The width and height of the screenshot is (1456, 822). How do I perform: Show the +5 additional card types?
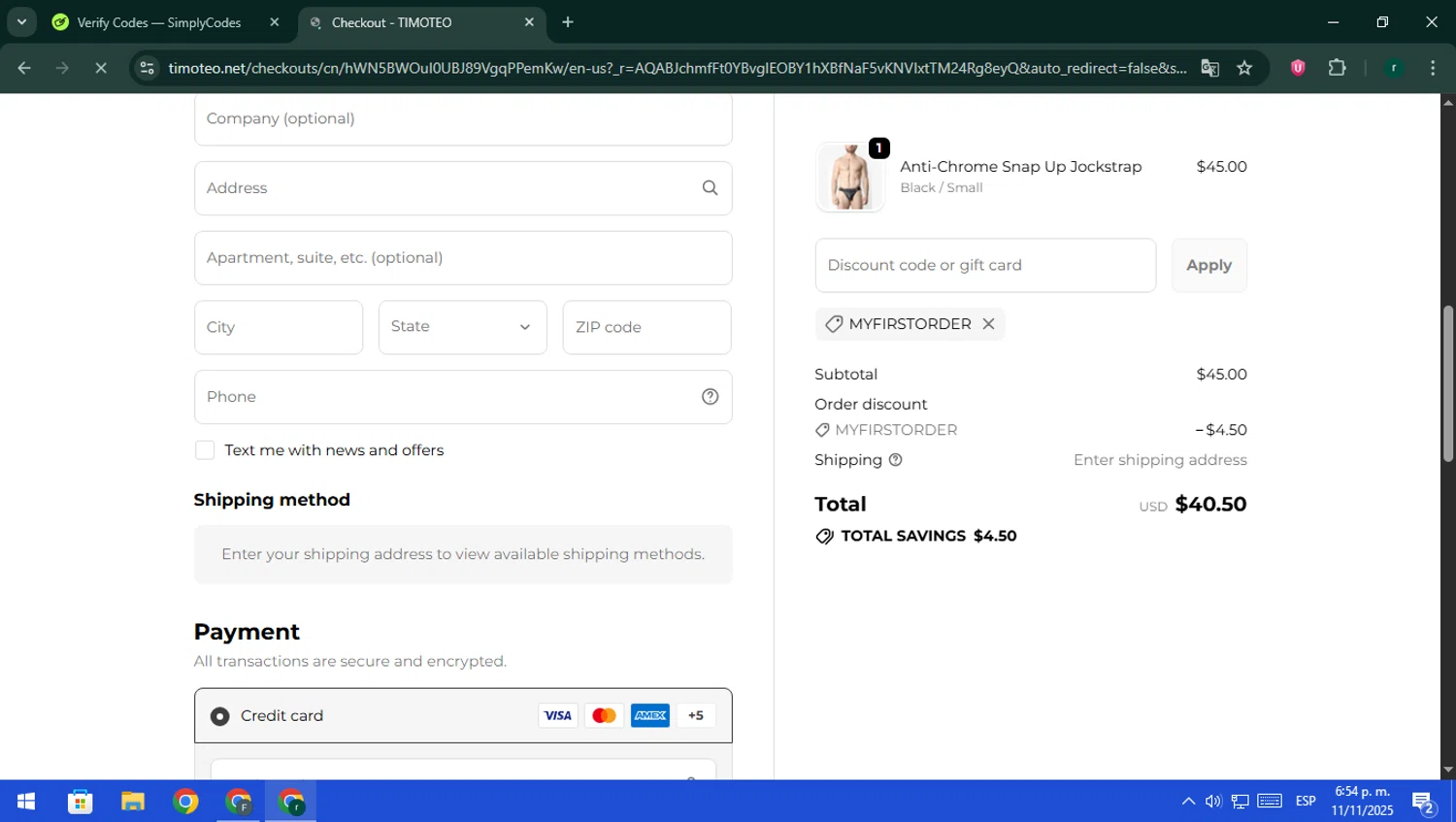(696, 716)
